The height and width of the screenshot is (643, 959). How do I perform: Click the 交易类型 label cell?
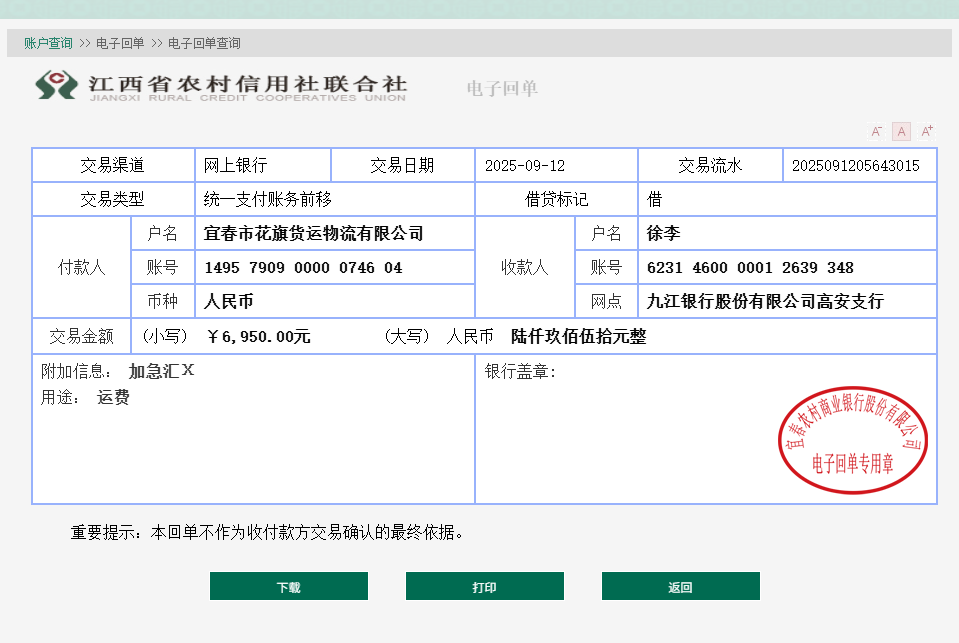pyautogui.click(x=113, y=199)
